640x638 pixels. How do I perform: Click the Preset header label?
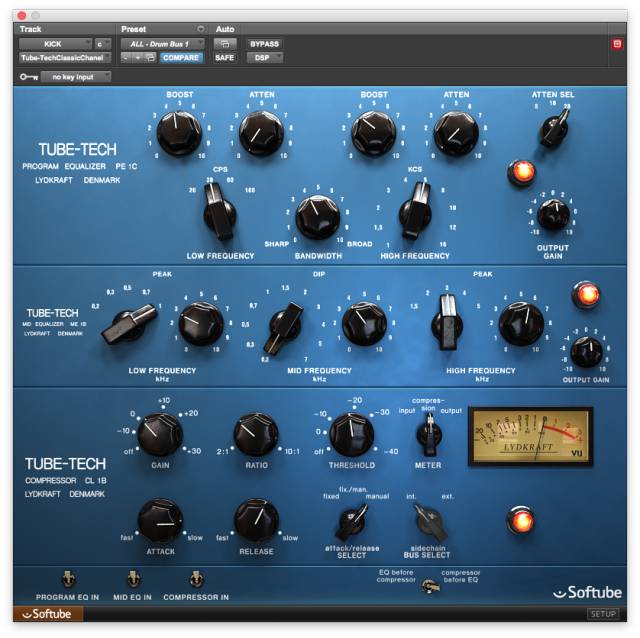click(x=133, y=29)
